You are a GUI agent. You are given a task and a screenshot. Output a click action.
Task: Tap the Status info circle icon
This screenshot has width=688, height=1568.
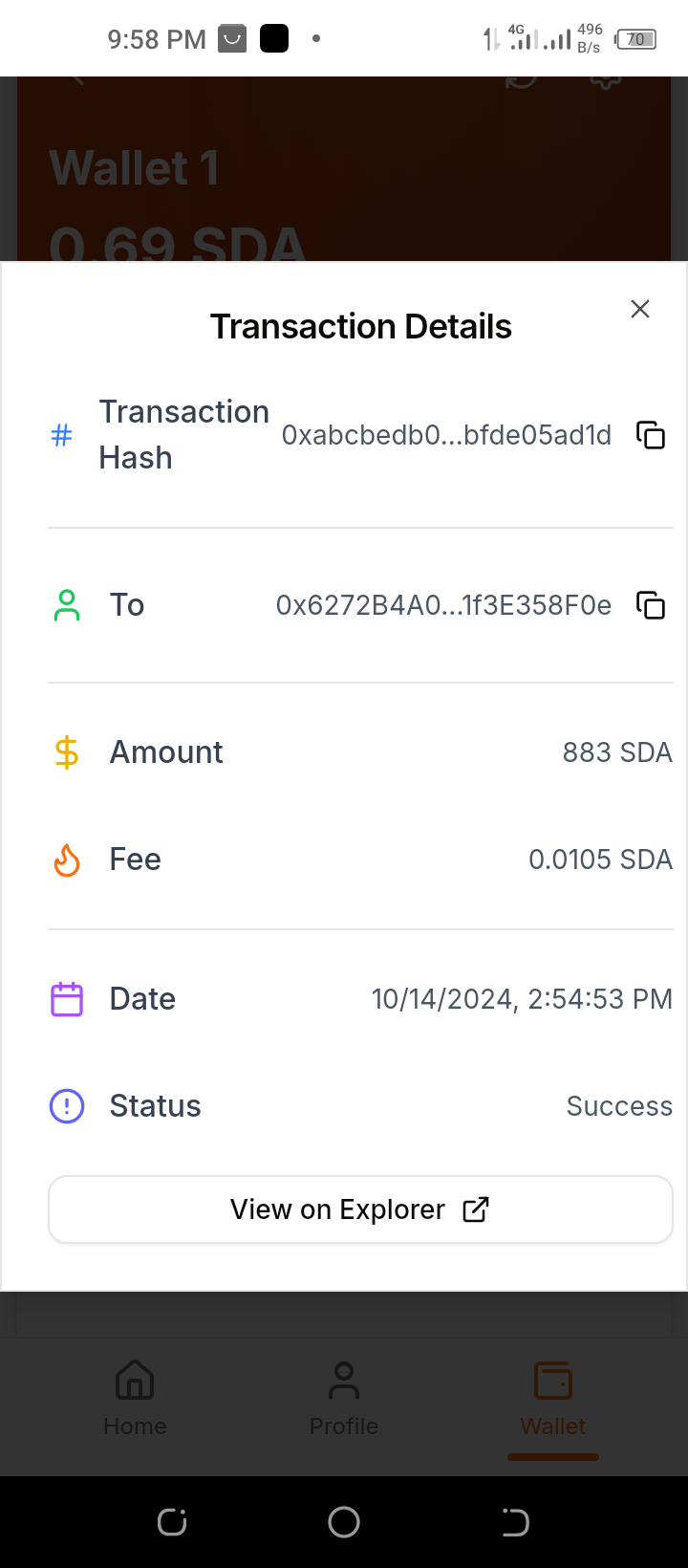[x=67, y=1106]
